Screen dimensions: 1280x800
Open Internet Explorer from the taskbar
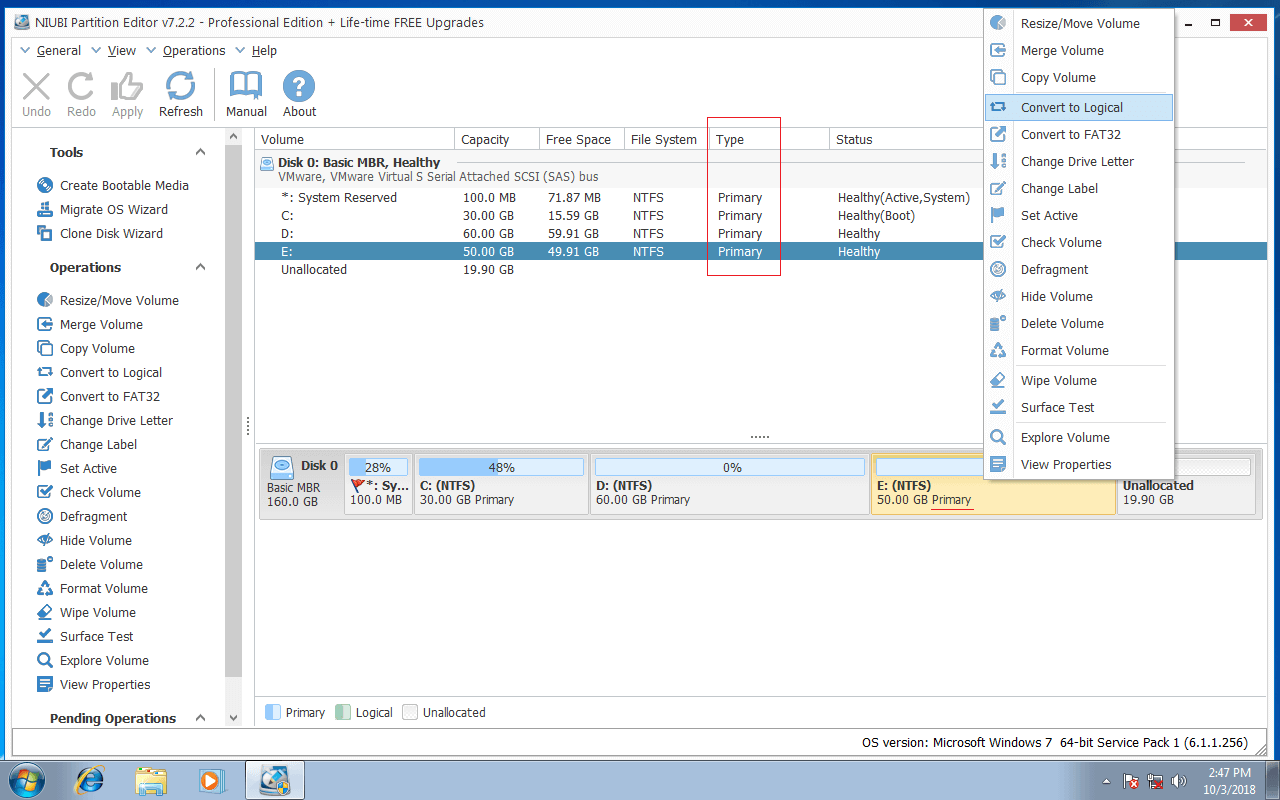[x=91, y=779]
